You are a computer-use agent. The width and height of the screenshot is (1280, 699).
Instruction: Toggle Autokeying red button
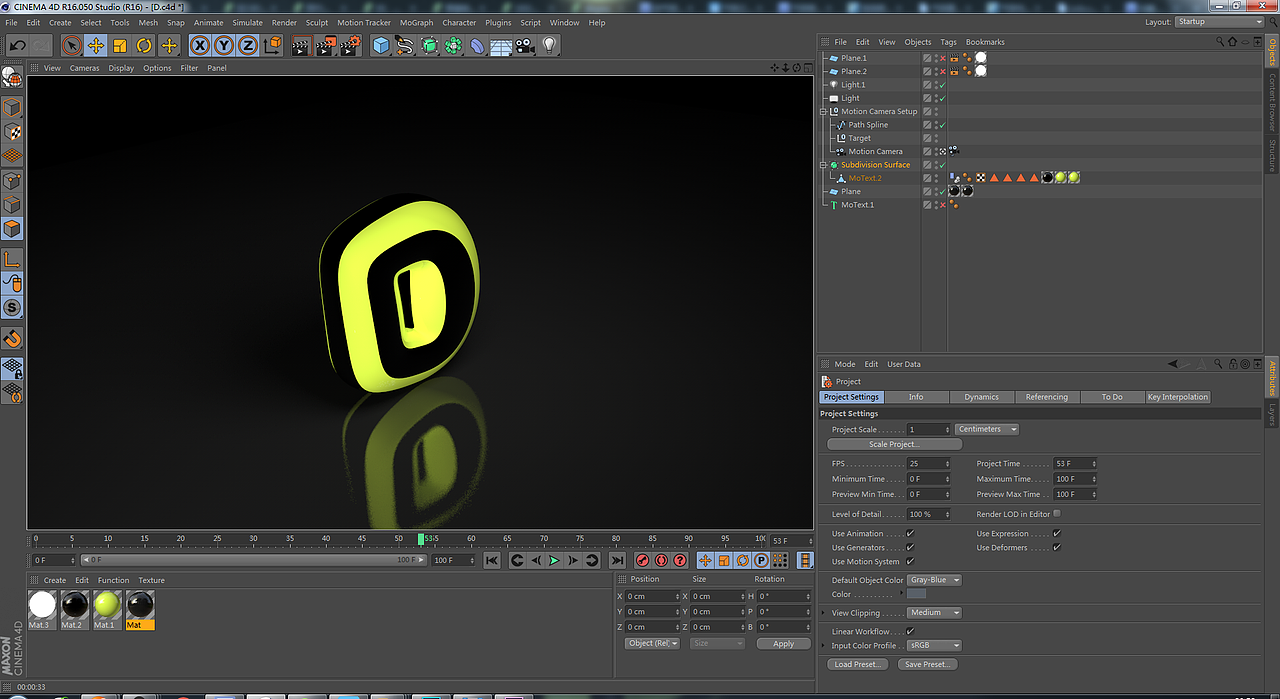point(661,561)
